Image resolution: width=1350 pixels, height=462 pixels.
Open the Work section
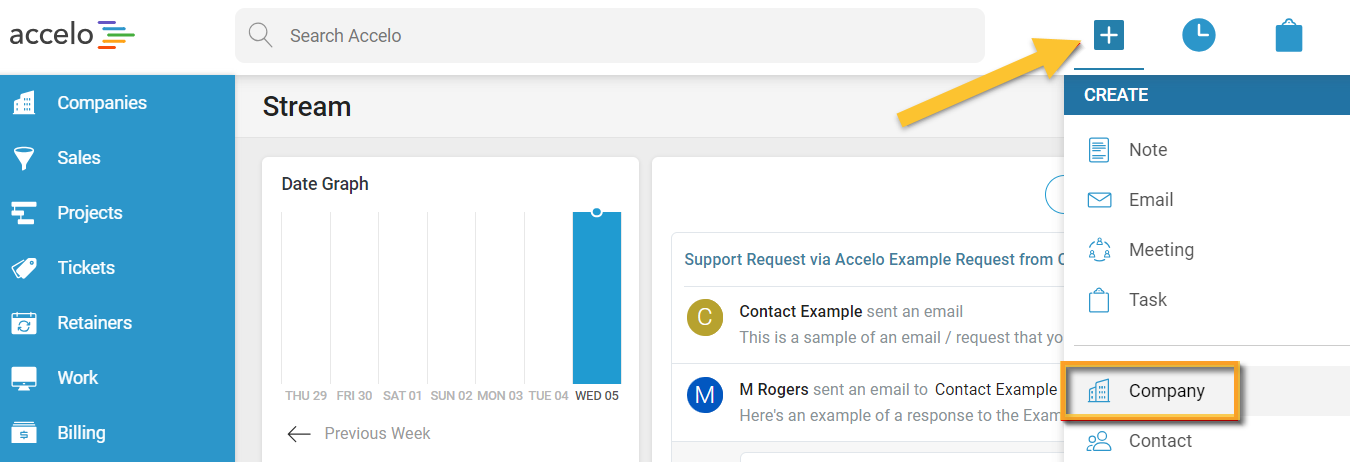coord(77,378)
